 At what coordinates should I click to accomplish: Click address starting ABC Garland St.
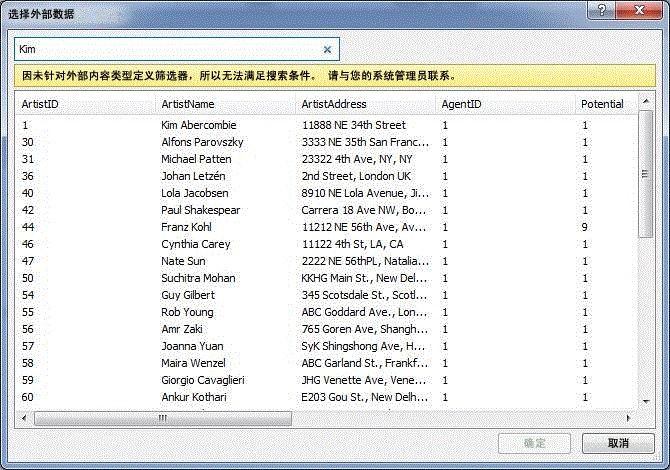point(364,363)
